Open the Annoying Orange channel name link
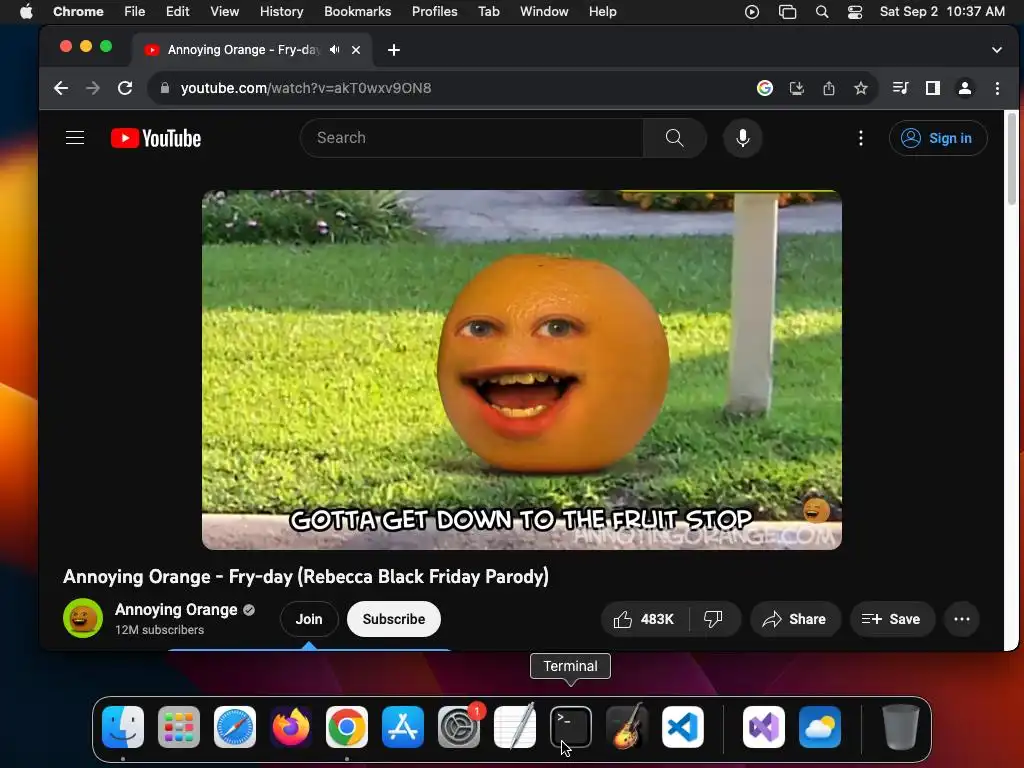 [x=176, y=609]
